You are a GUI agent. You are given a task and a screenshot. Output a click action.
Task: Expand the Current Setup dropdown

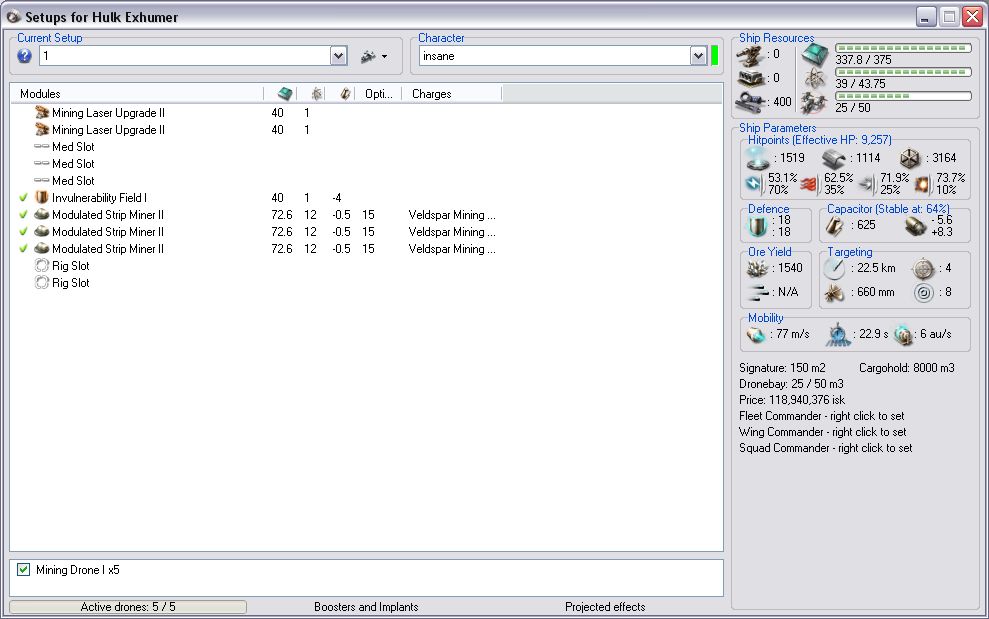pos(338,56)
